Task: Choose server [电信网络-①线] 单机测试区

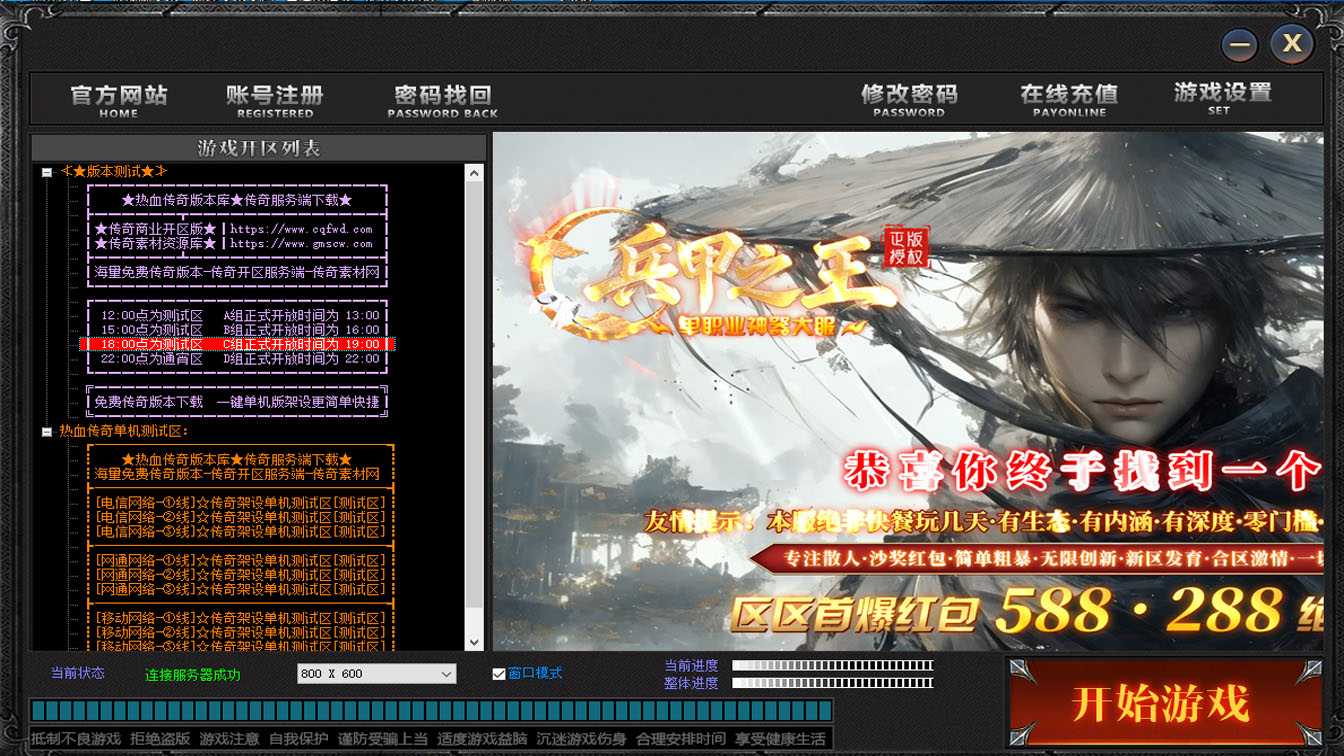Action: [x=240, y=502]
